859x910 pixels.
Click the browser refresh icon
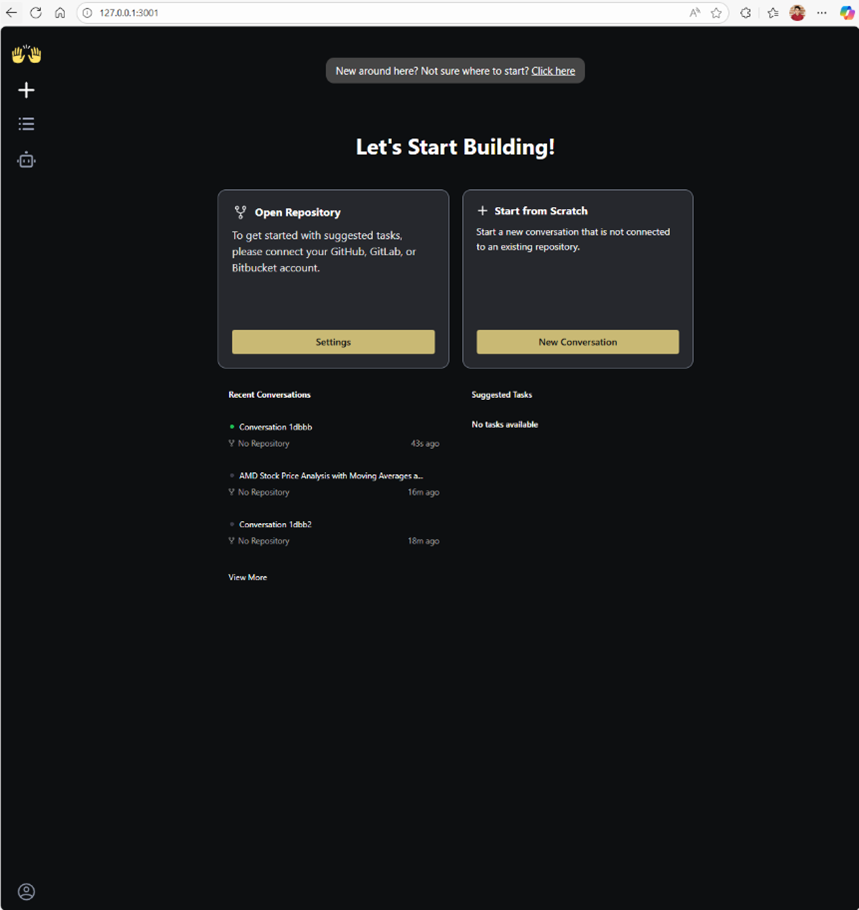click(36, 13)
